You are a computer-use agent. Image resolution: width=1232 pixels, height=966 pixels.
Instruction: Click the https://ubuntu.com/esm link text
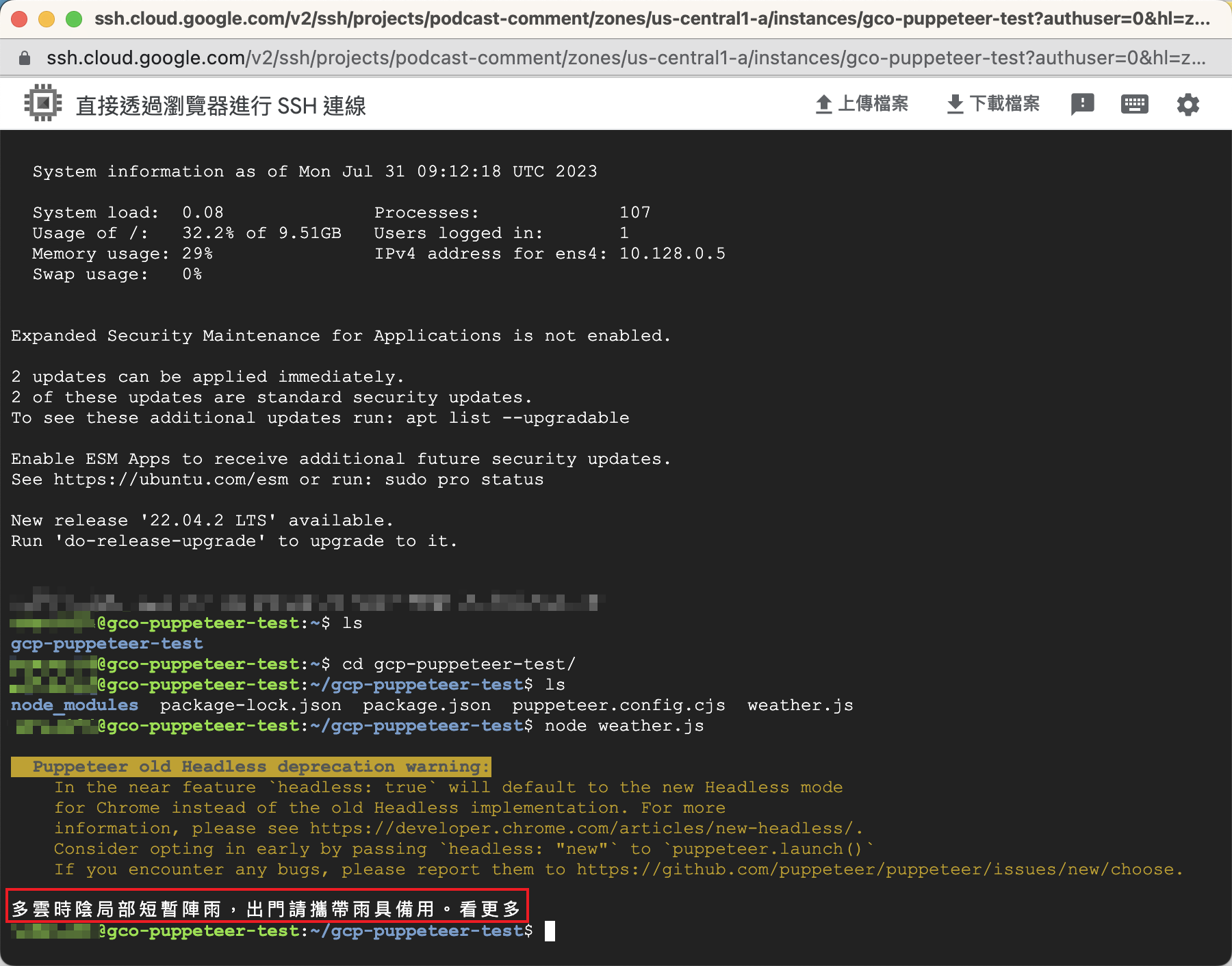click(171, 480)
